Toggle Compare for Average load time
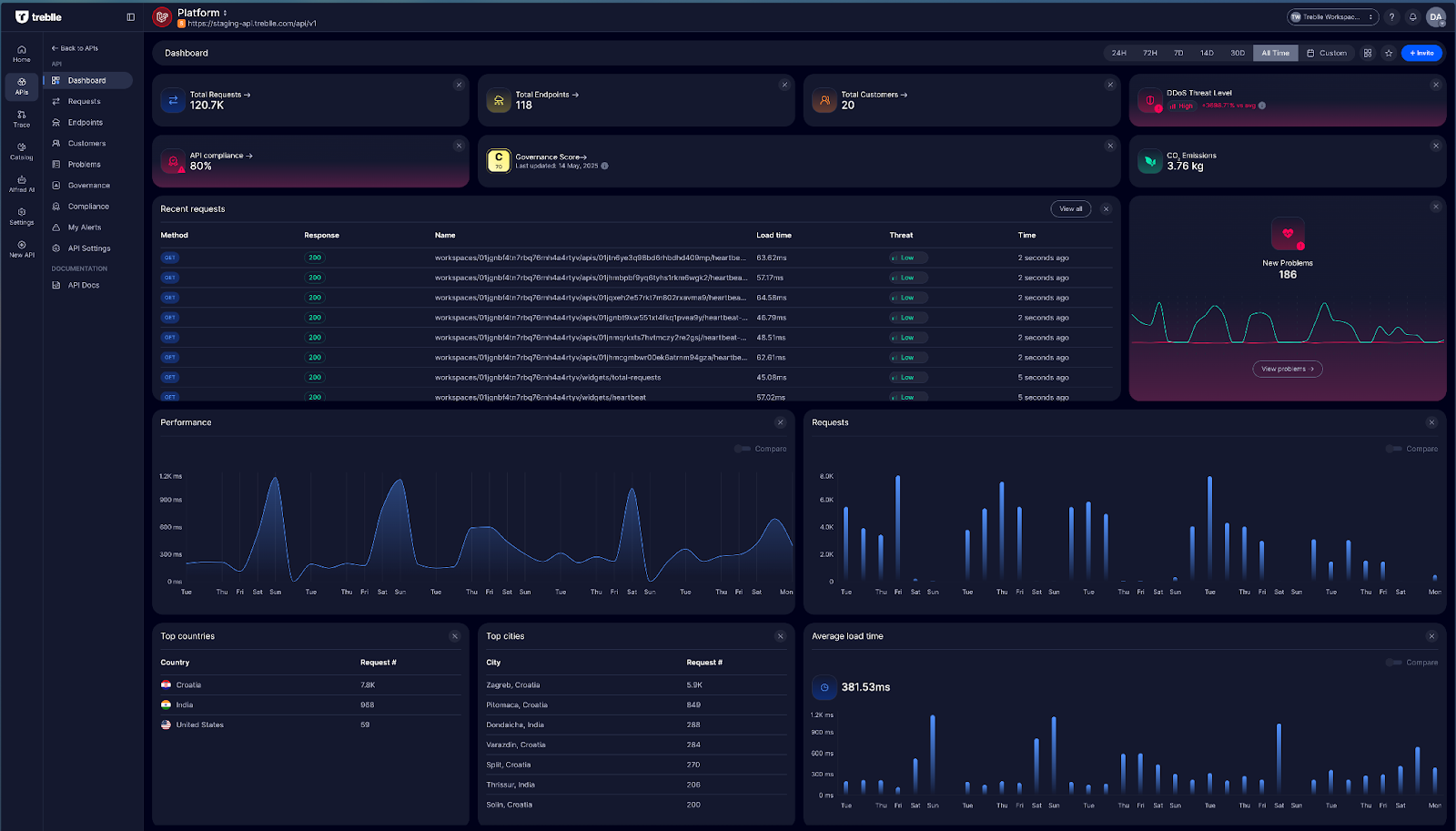 1394,663
